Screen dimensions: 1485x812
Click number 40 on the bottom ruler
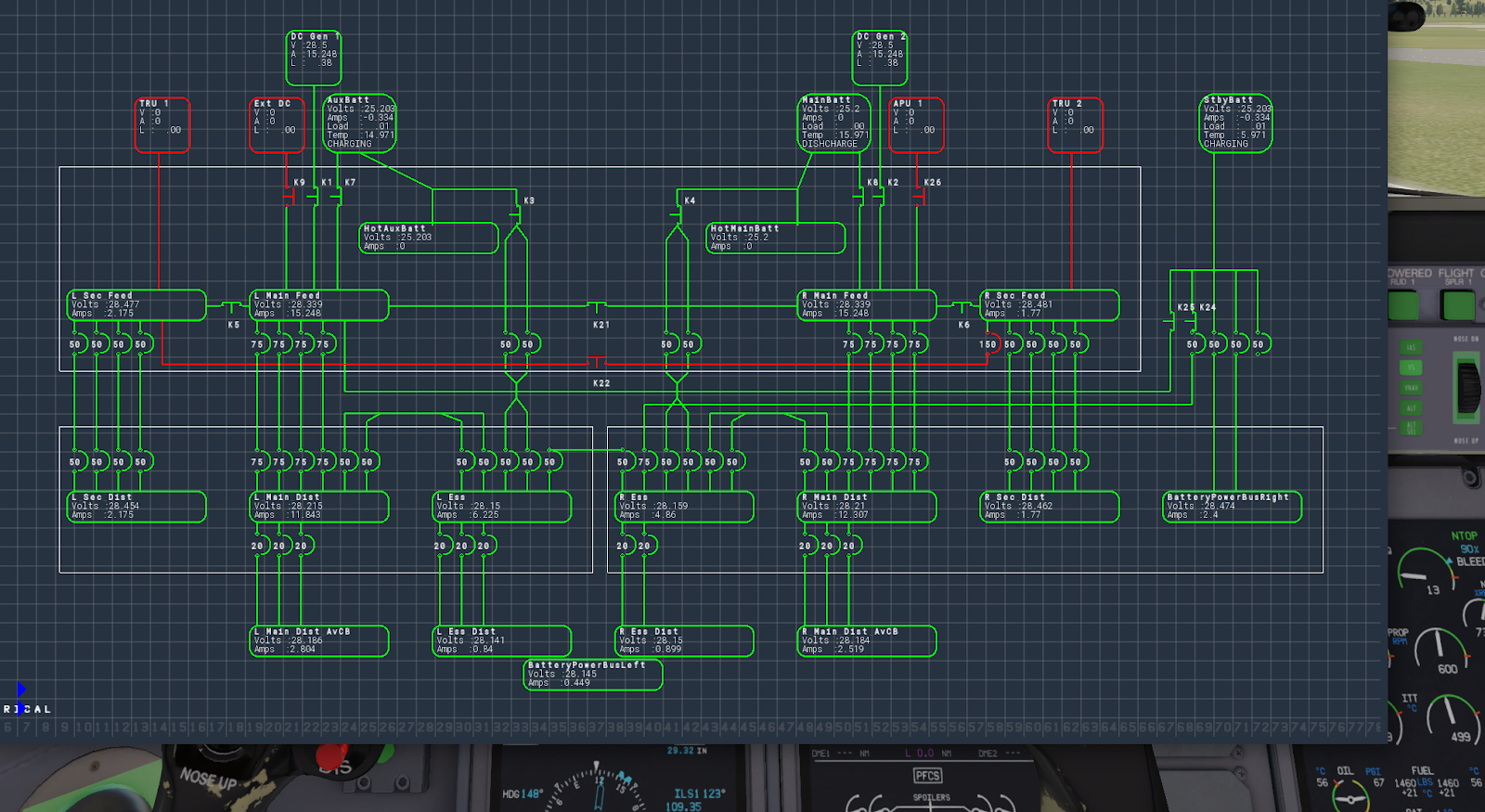(654, 728)
